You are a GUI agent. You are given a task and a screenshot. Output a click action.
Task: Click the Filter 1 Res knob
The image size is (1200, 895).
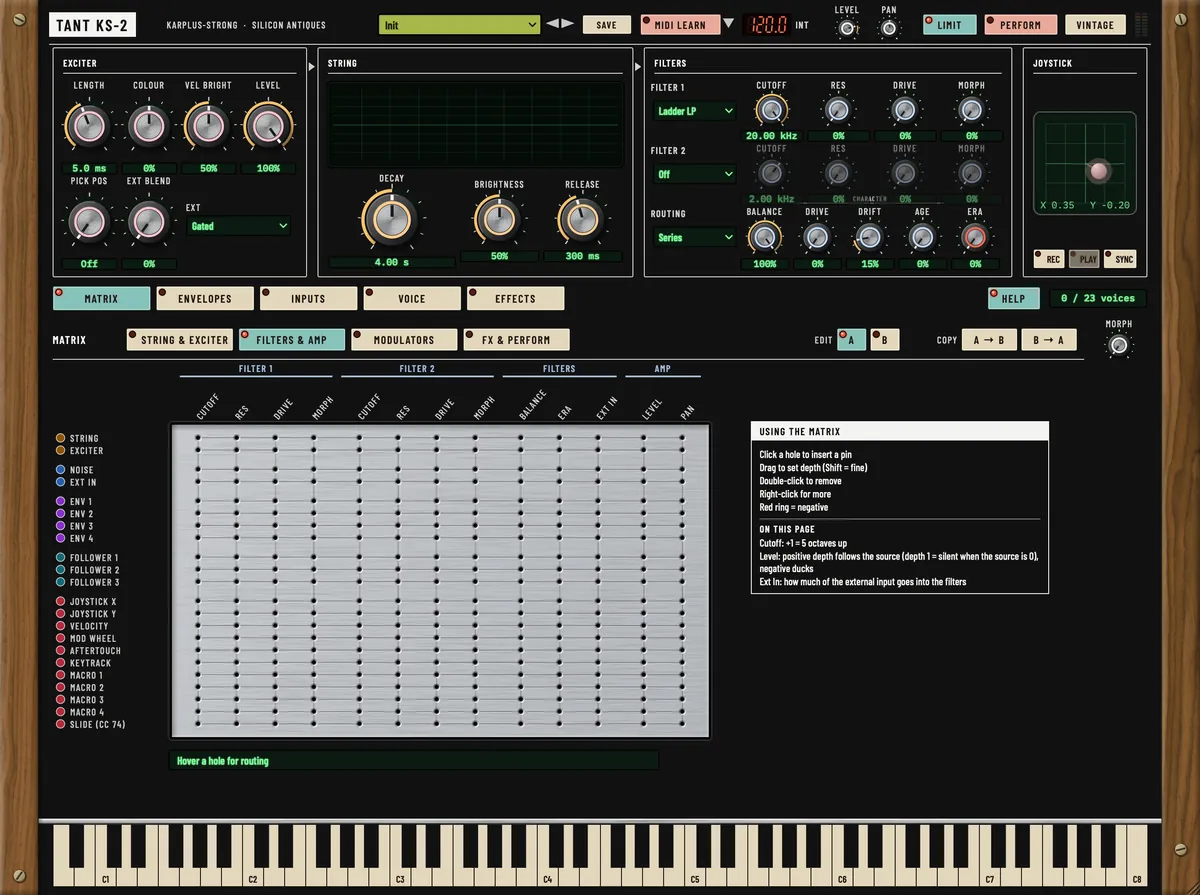(838, 111)
